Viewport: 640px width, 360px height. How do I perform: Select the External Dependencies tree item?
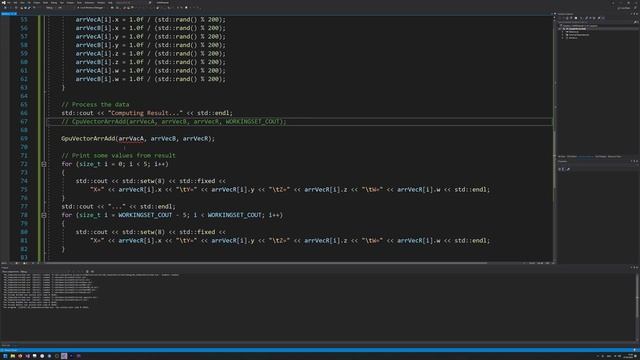[x=578, y=35]
